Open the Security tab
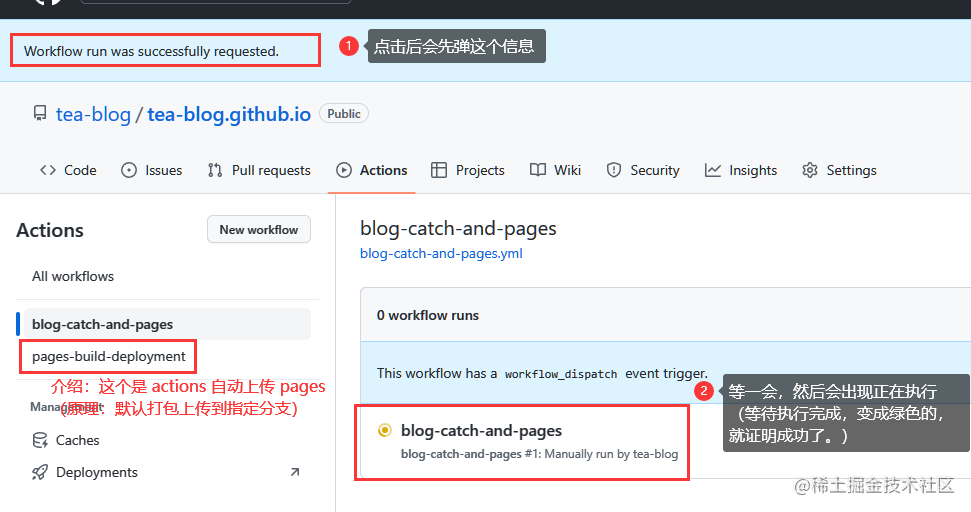The image size is (971, 512). pos(643,170)
